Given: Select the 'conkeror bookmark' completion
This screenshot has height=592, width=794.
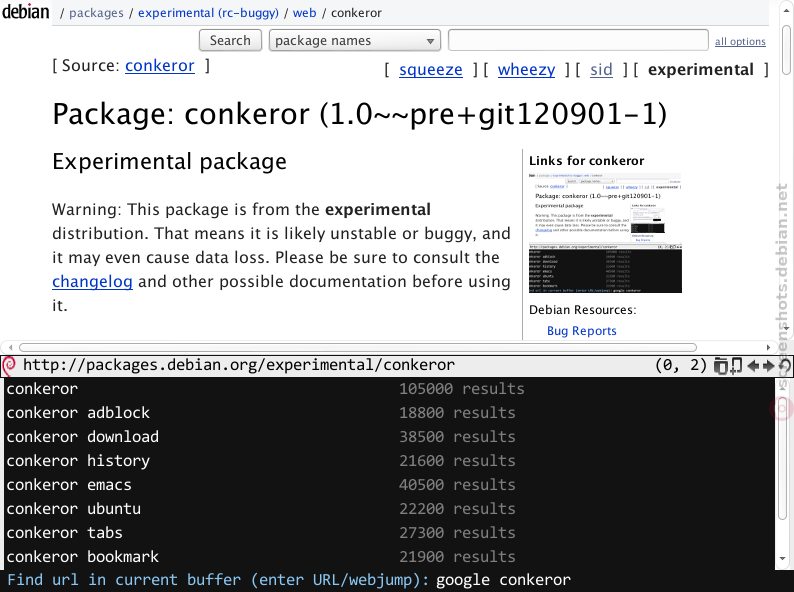Looking at the screenshot, I should click(389, 557).
